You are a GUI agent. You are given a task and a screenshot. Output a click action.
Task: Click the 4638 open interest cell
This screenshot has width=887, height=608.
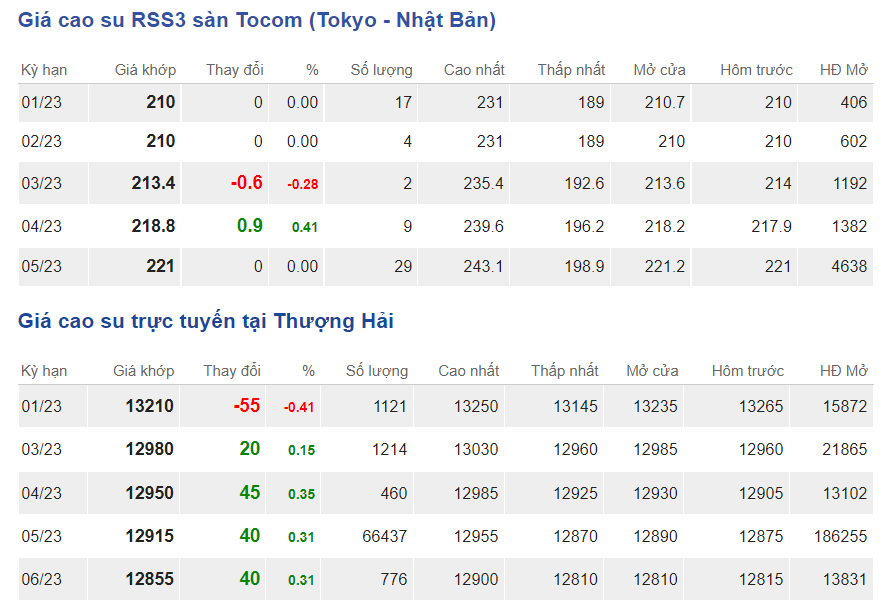click(x=848, y=266)
